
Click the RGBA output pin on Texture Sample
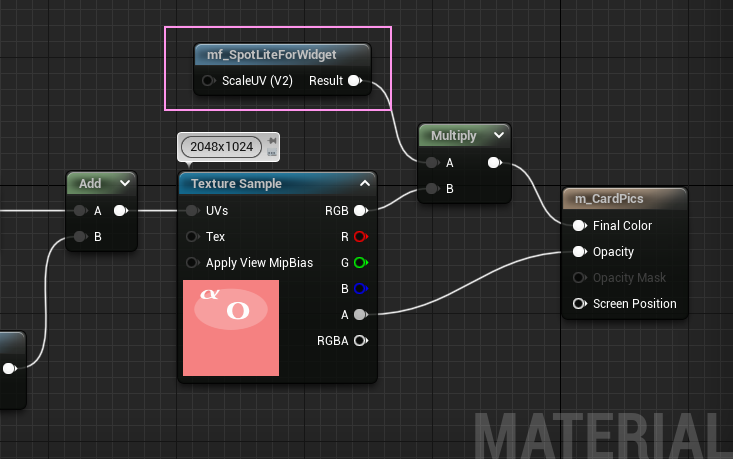pos(361,341)
